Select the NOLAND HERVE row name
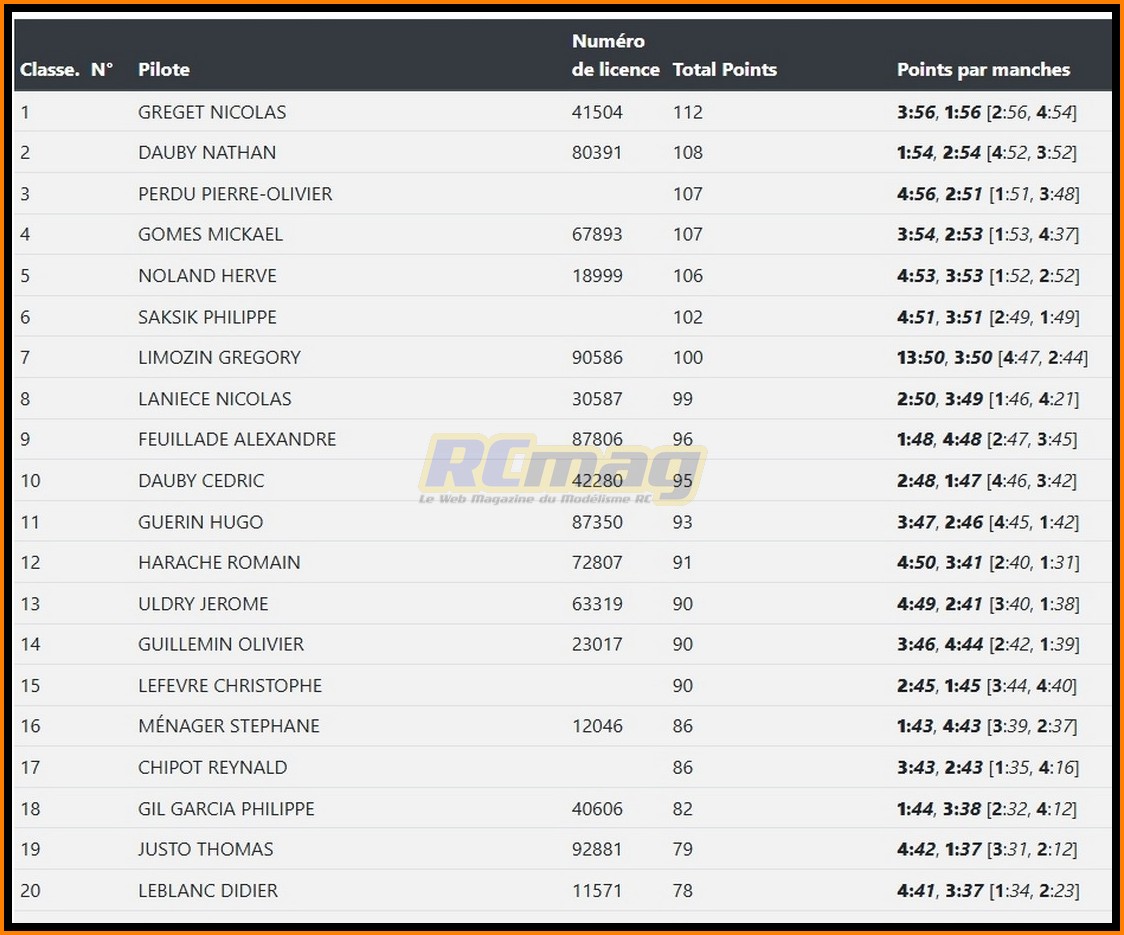 (x=207, y=276)
